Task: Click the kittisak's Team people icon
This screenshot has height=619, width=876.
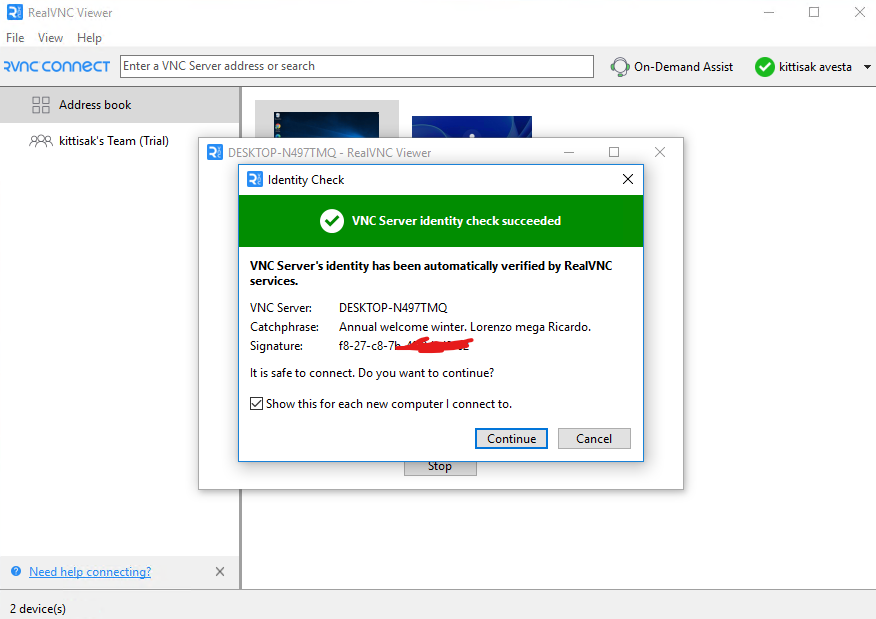Action: point(41,141)
